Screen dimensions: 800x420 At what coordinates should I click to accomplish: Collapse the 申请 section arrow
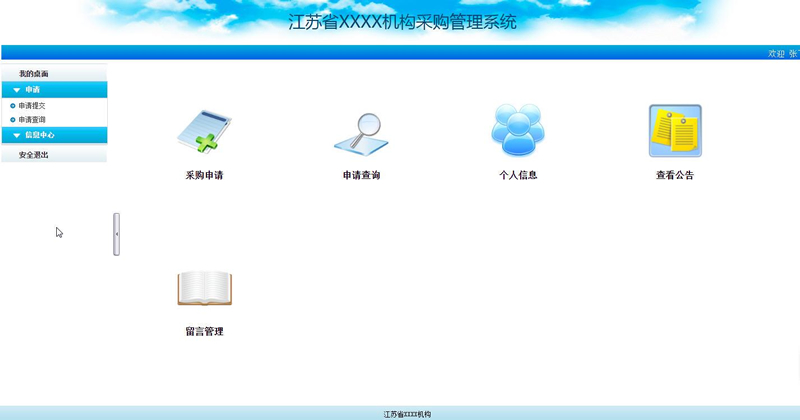point(17,90)
